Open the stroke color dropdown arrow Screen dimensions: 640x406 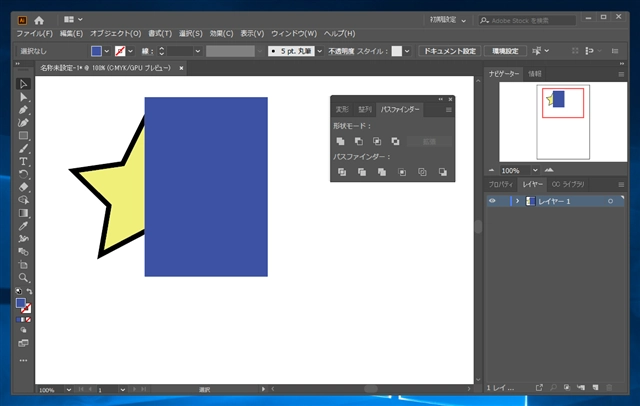pos(131,51)
